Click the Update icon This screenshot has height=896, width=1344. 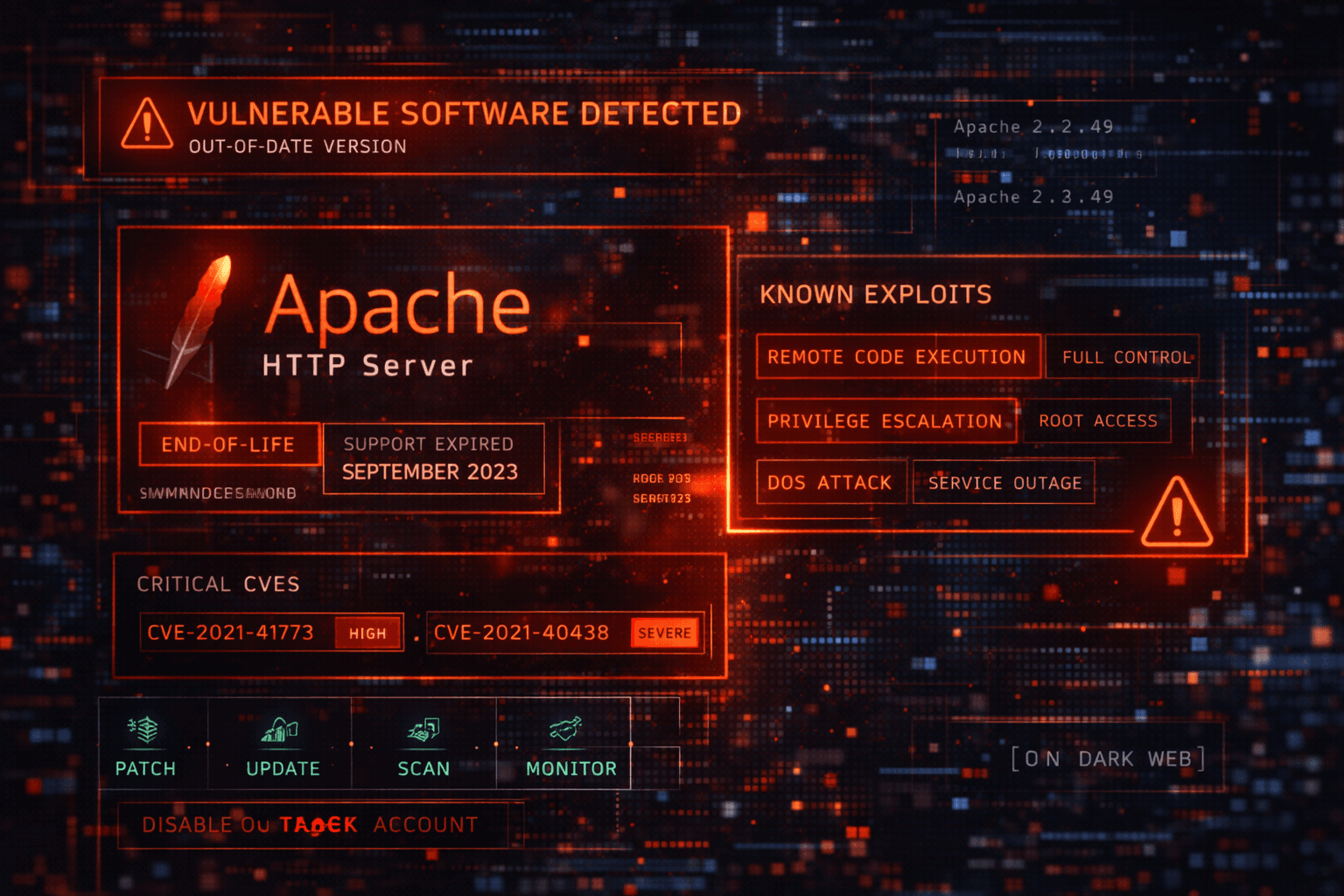(x=280, y=729)
